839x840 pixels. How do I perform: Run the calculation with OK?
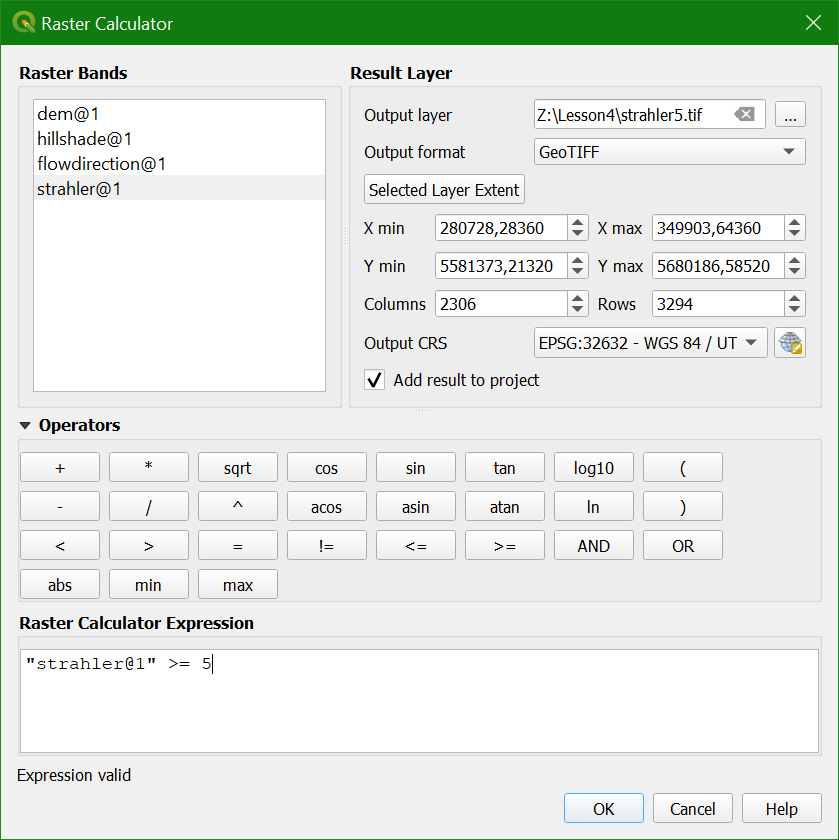coord(603,808)
